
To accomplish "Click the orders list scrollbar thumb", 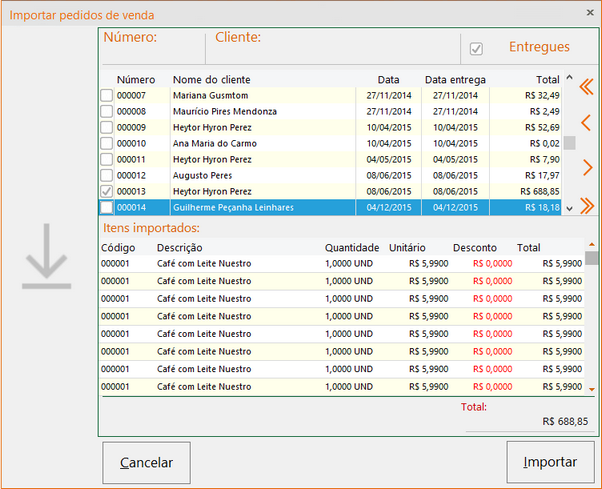I will 569,143.
